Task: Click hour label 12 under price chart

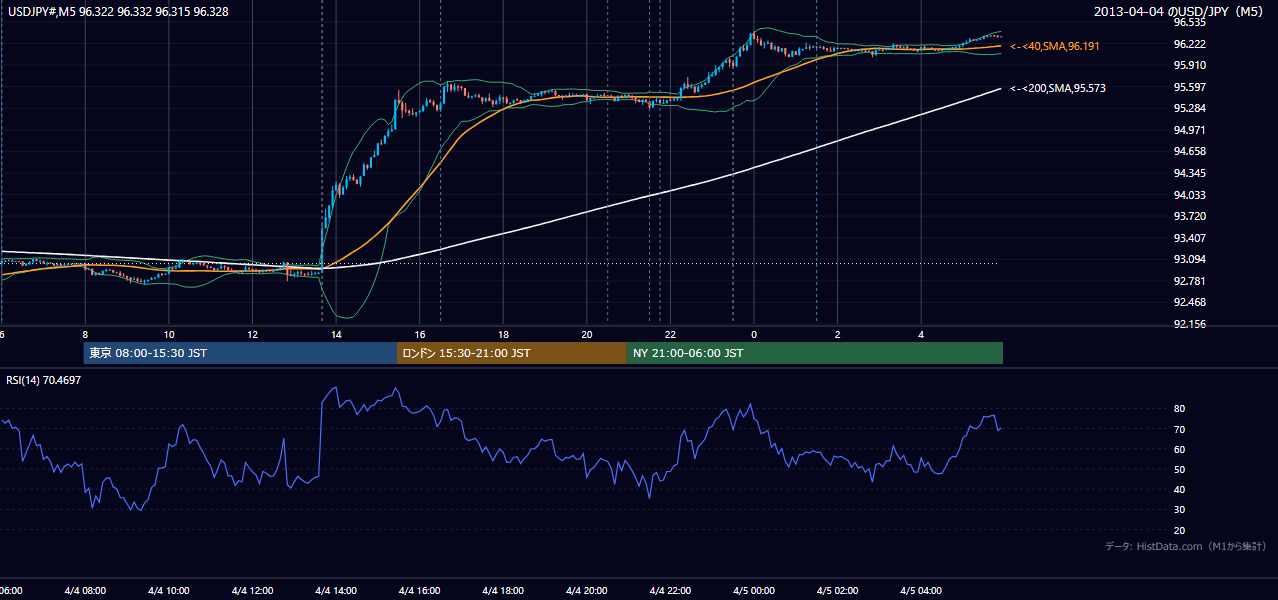Action: coord(252,334)
